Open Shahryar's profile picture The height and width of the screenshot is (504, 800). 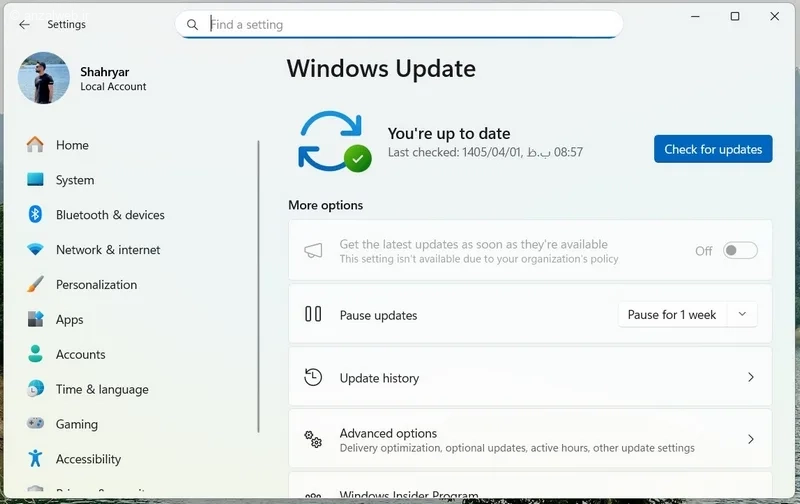44,78
